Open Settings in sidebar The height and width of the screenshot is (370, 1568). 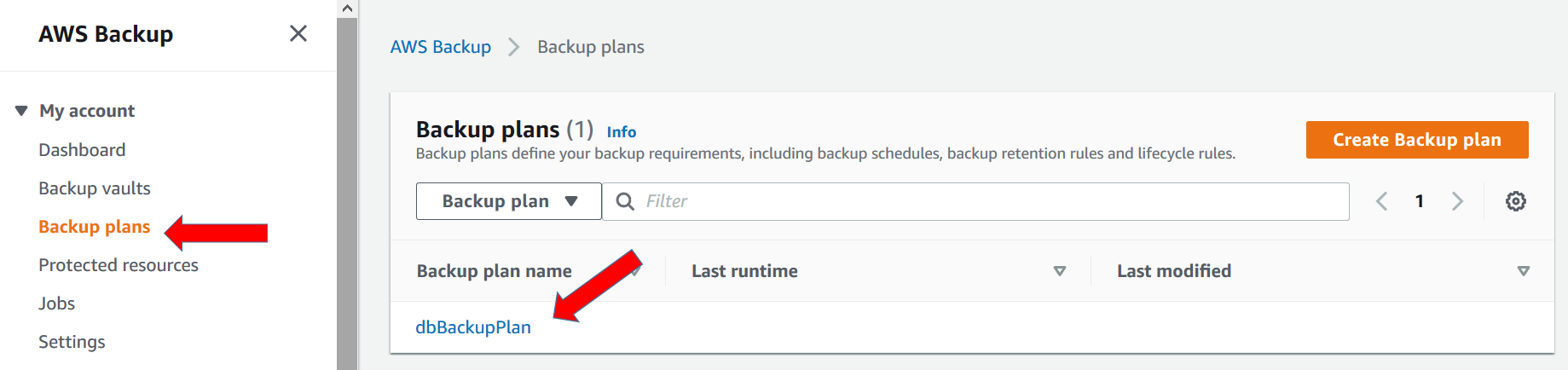pos(72,342)
